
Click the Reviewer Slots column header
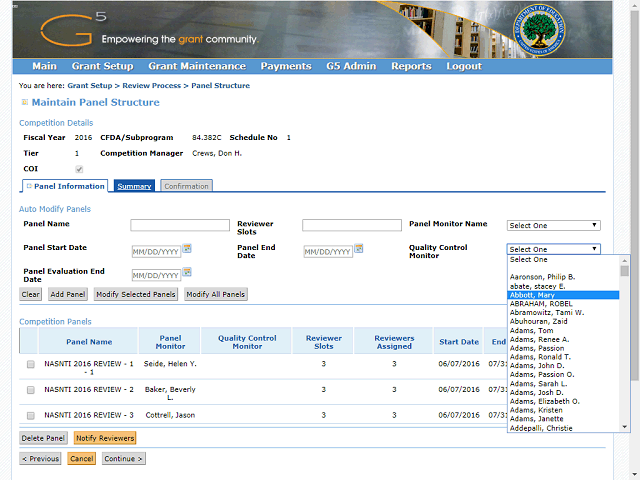323,342
